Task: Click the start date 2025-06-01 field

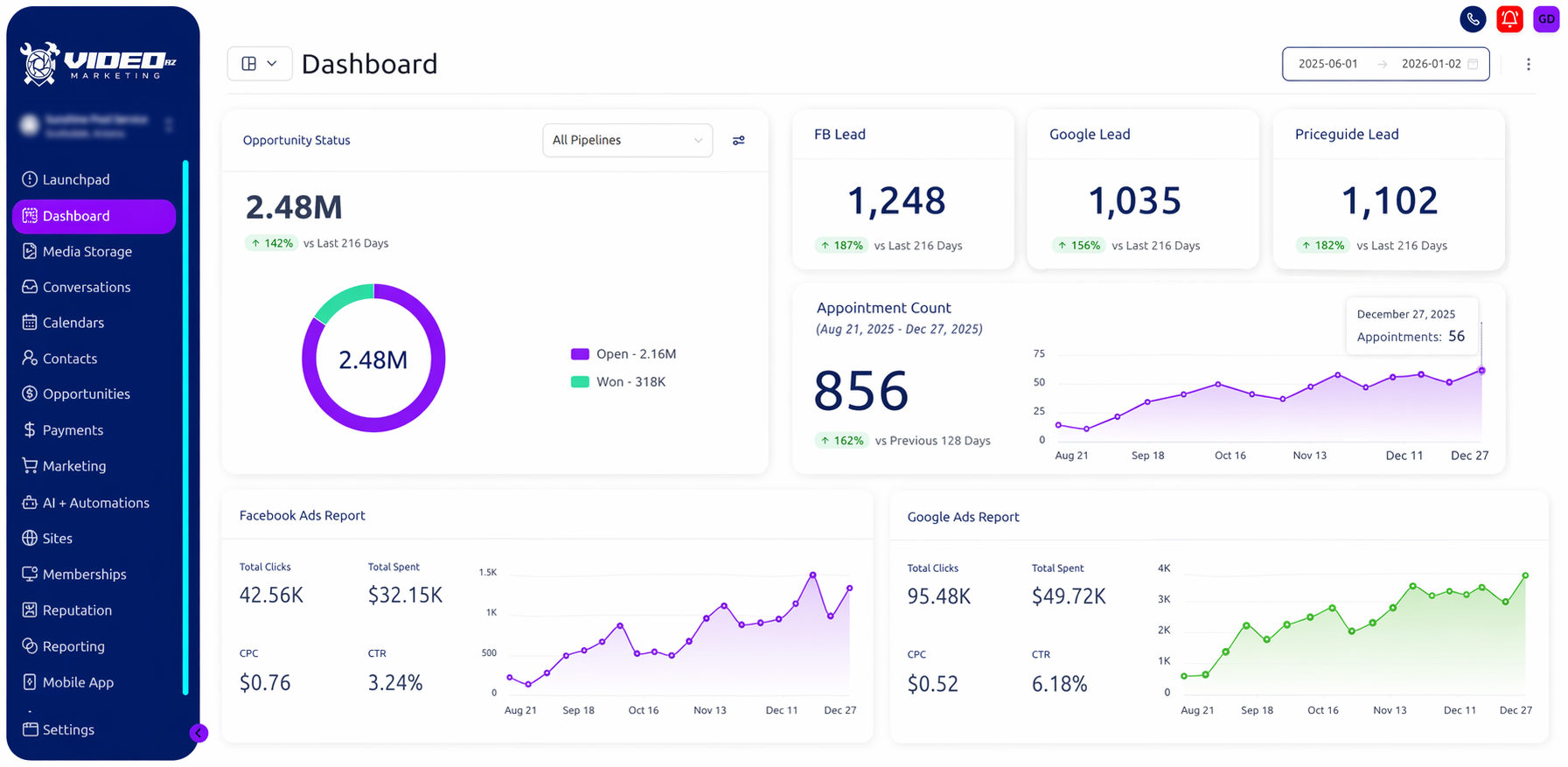Action: pyautogui.click(x=1328, y=64)
